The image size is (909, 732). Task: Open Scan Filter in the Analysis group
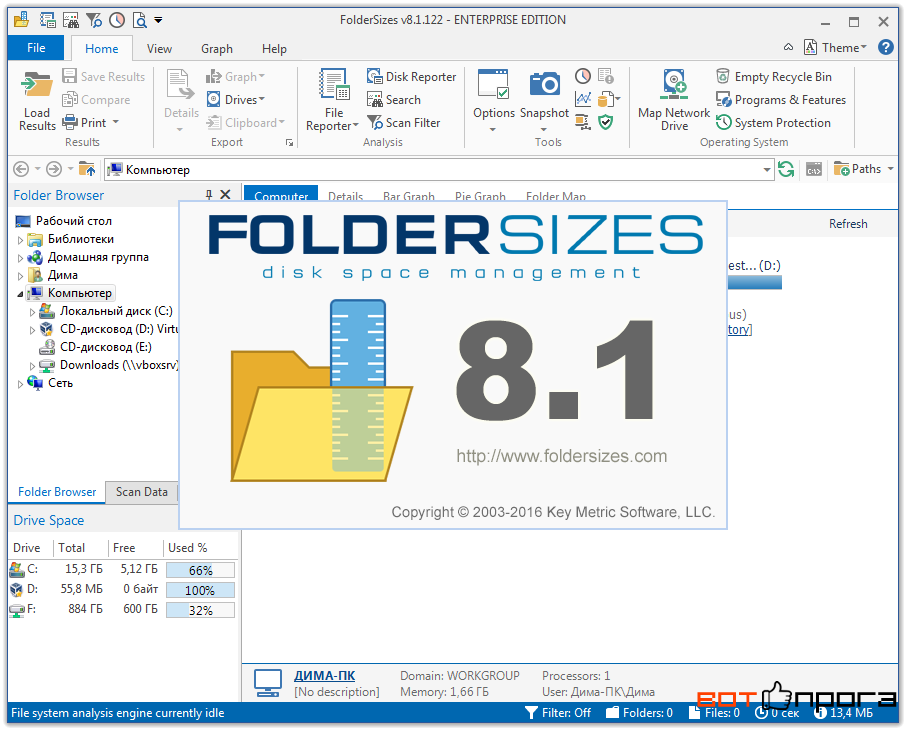(x=403, y=122)
